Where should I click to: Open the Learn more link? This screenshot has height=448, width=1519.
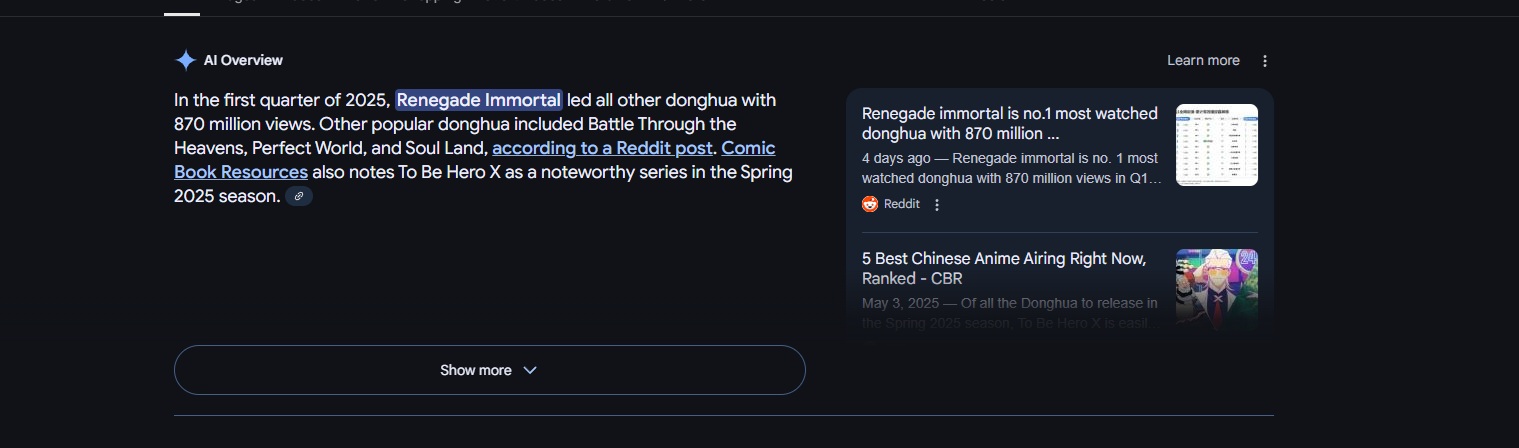tap(1203, 61)
